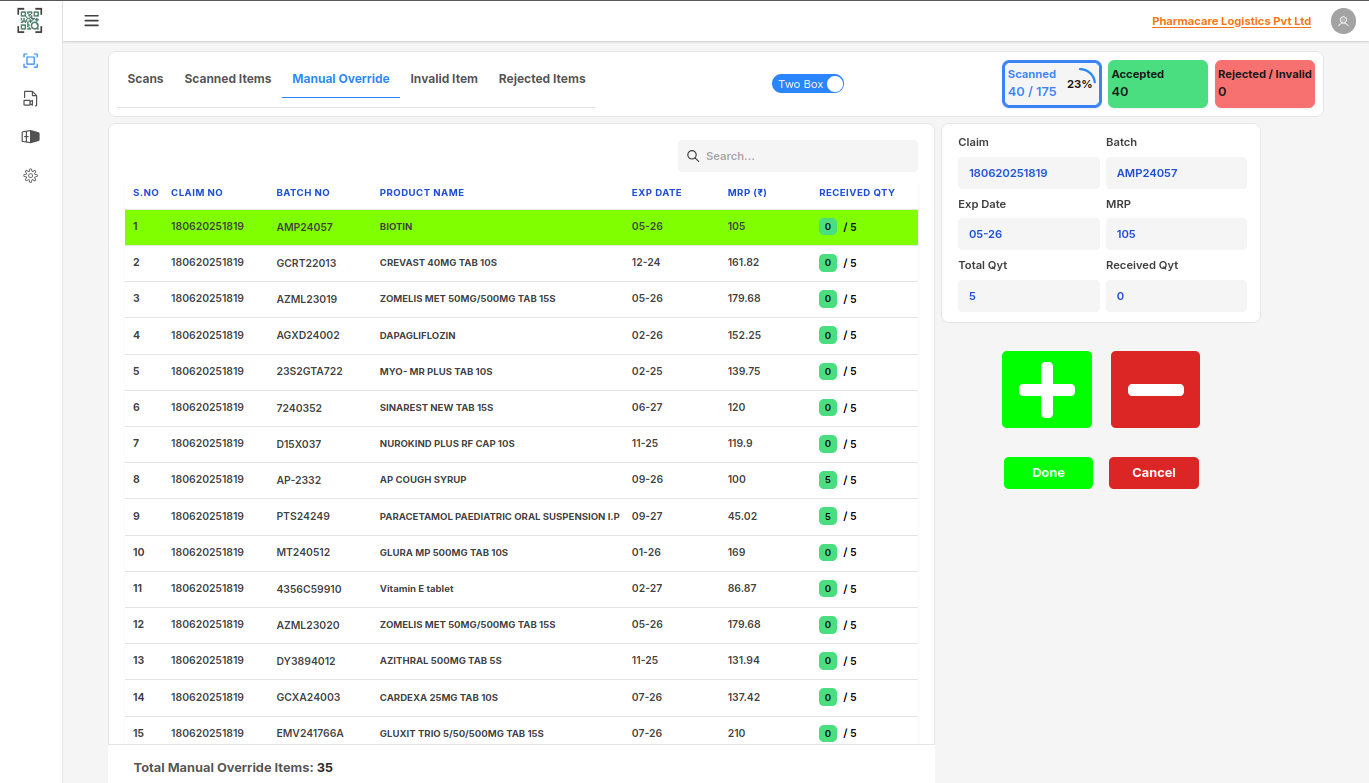Open settings from the sidebar gear
The width and height of the screenshot is (1369, 783).
30,176
